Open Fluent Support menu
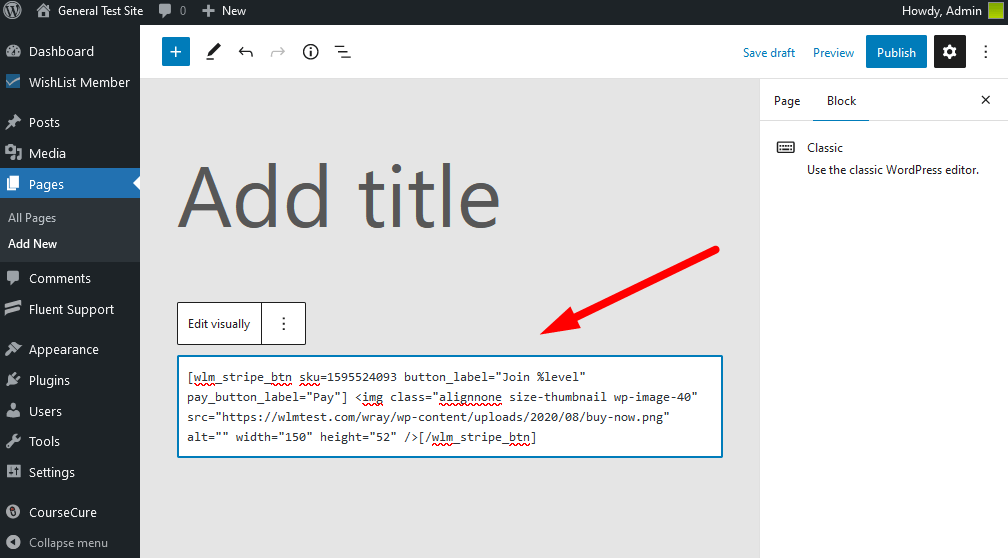 [71, 309]
